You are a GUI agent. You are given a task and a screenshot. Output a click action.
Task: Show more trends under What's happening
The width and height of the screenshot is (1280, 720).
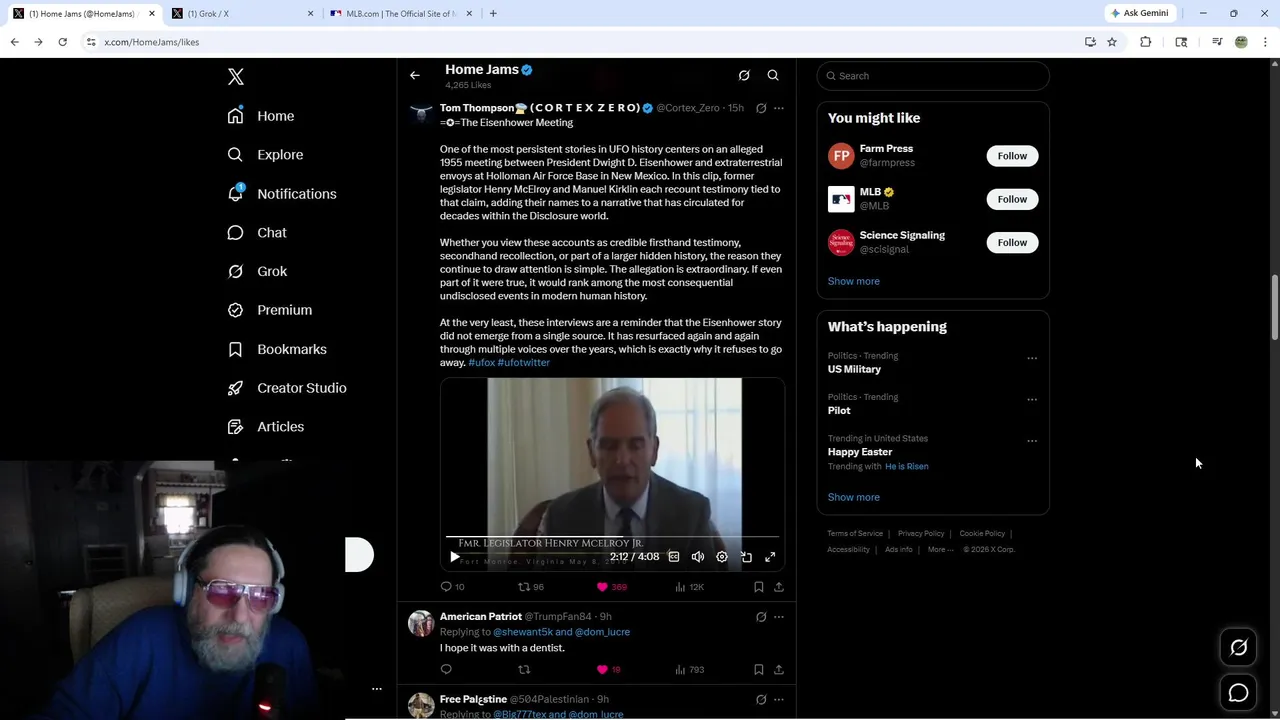click(x=854, y=497)
